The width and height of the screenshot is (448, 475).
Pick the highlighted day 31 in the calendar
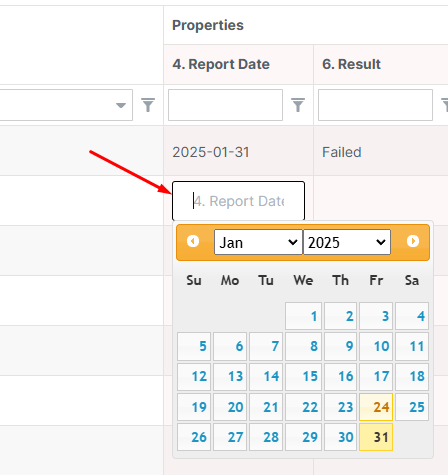[x=376, y=437]
